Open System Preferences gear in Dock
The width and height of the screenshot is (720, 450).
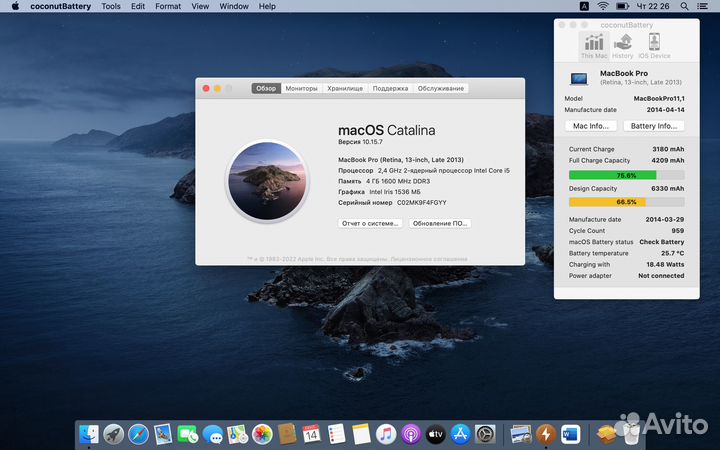point(485,434)
